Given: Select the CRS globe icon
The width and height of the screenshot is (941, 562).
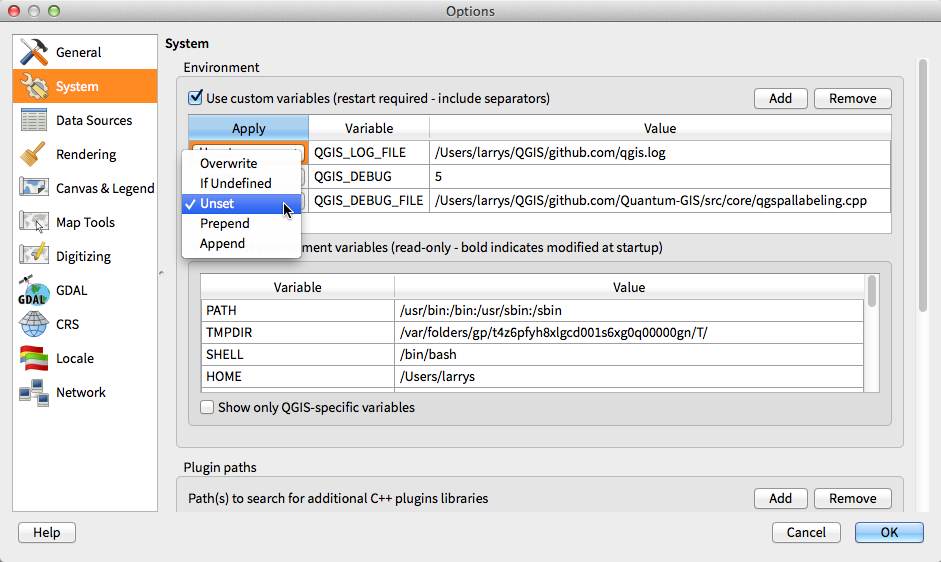Looking at the screenshot, I should point(34,324).
